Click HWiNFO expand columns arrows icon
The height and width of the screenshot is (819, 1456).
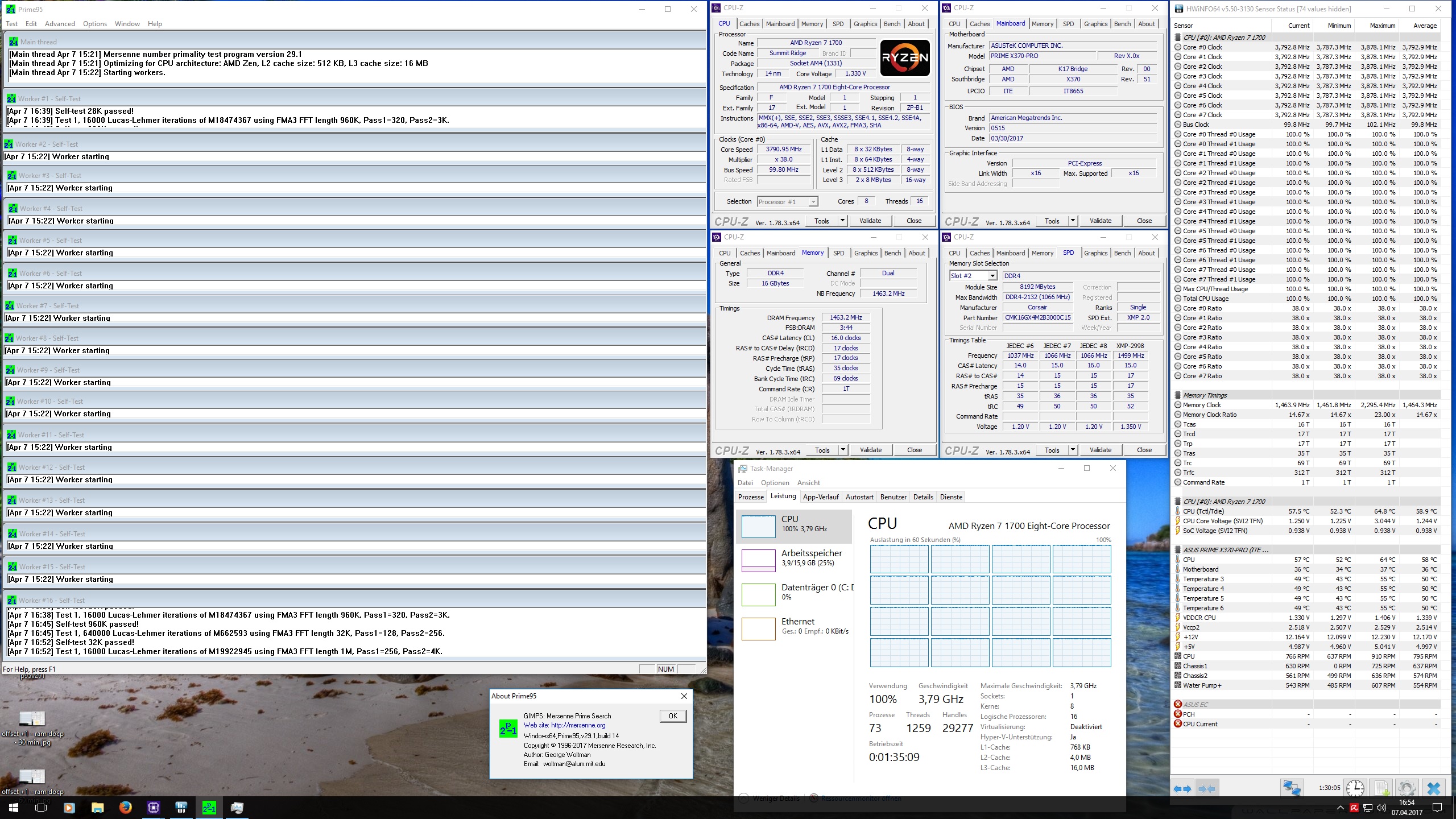point(1183,788)
